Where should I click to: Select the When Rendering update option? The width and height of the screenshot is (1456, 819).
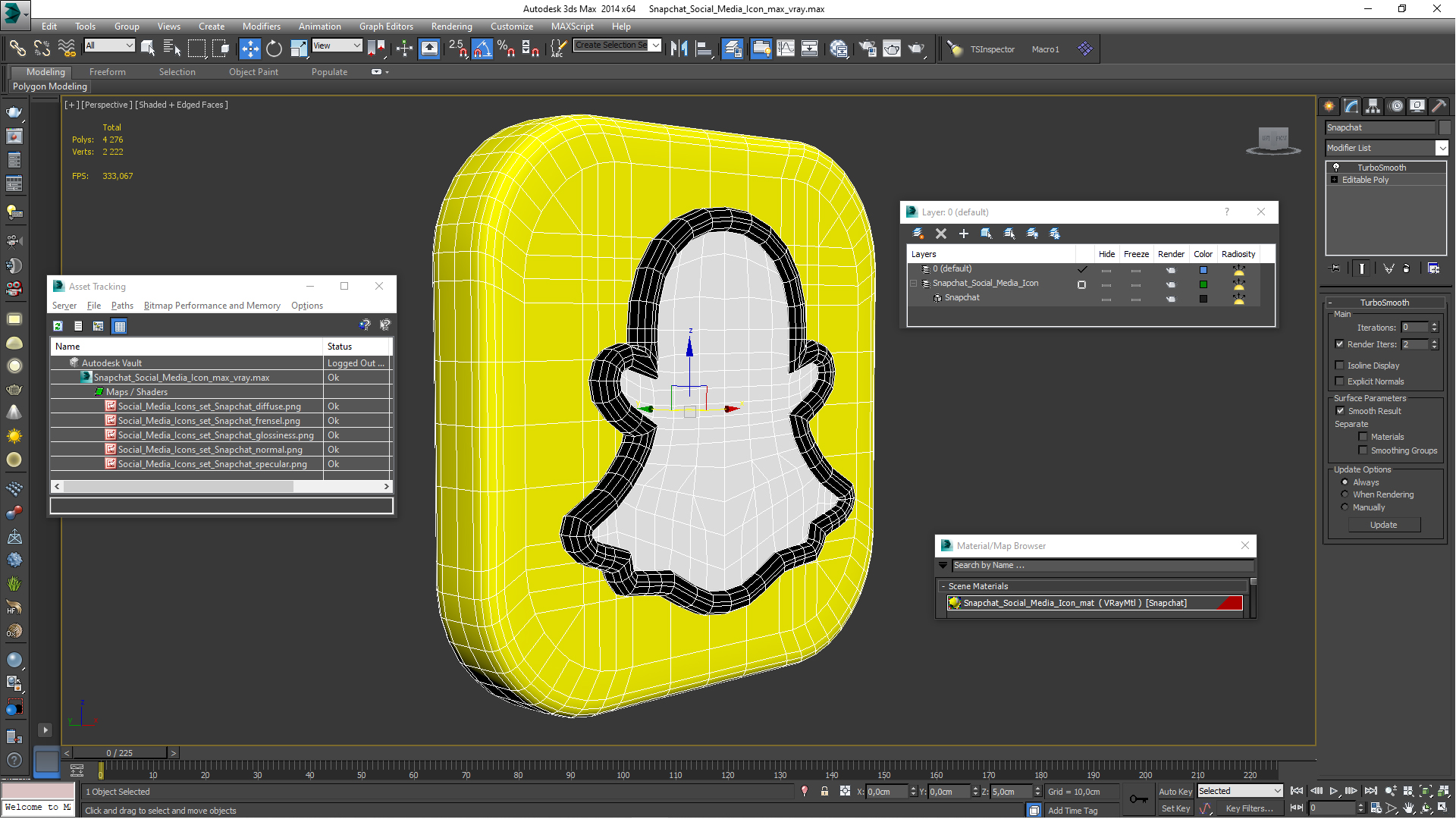pos(1345,494)
